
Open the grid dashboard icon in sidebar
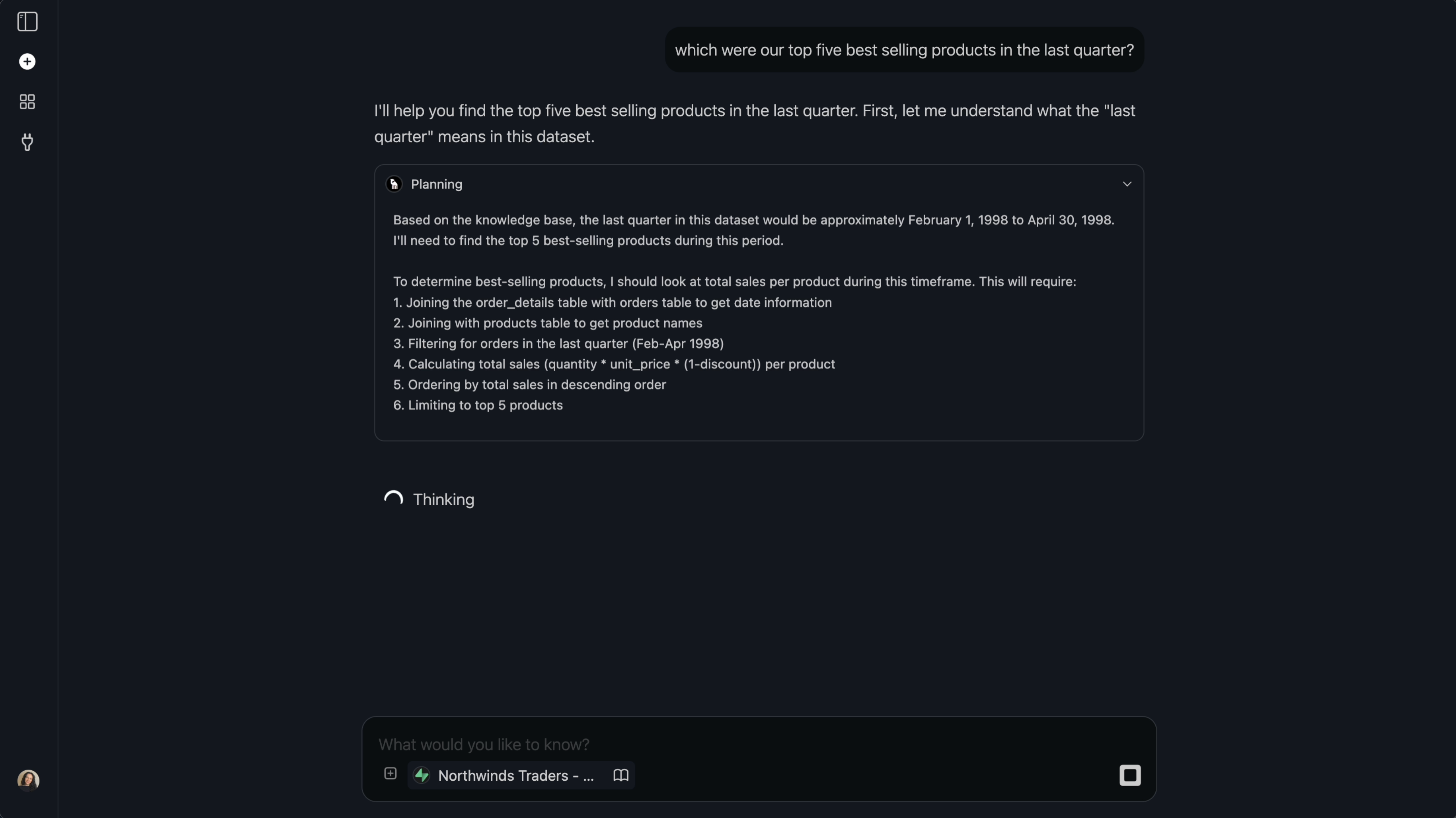(27, 102)
